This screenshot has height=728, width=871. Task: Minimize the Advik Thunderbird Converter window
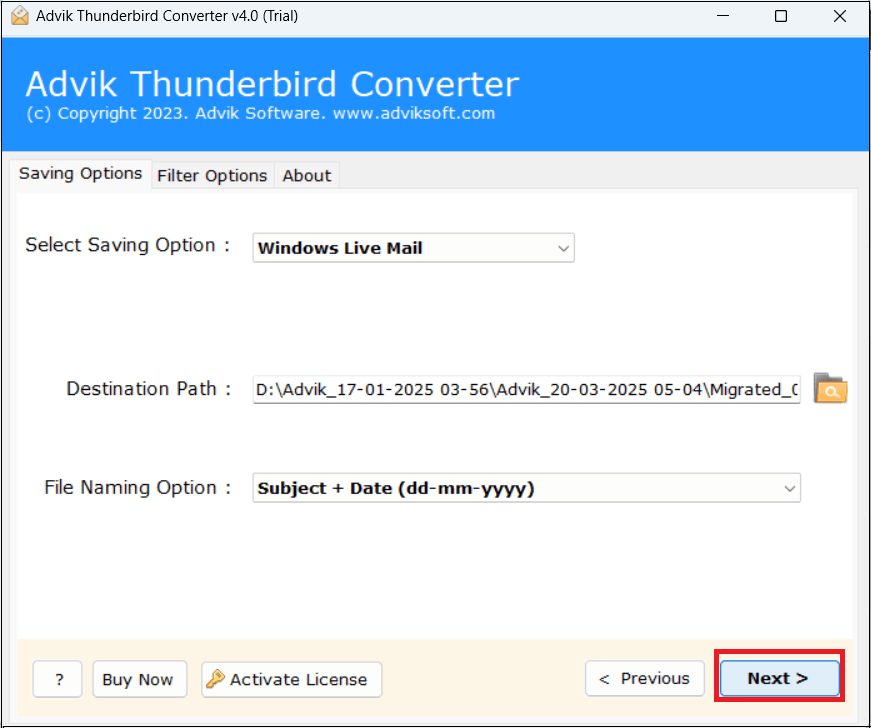723,16
